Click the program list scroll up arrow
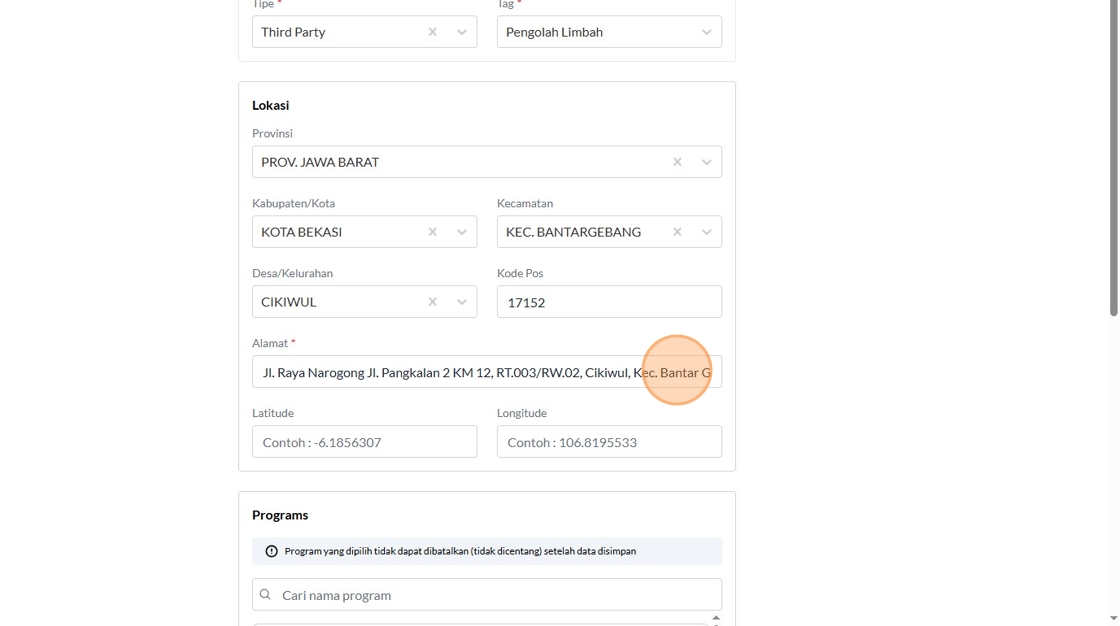The image size is (1120, 626). (716, 618)
